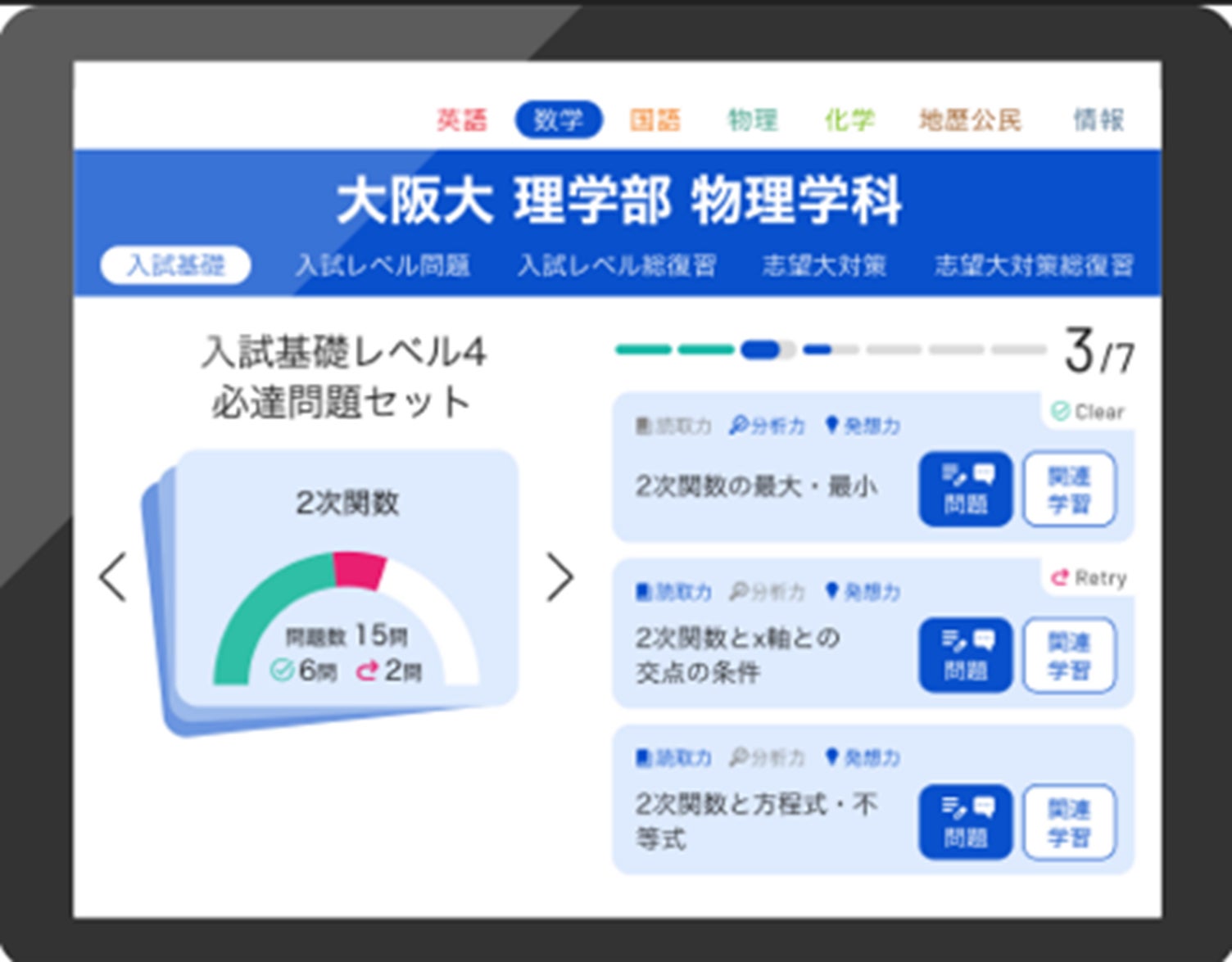This screenshot has width=1232, height=962.
Task: Go to the previous problem set card
Action: pyautogui.click(x=112, y=577)
